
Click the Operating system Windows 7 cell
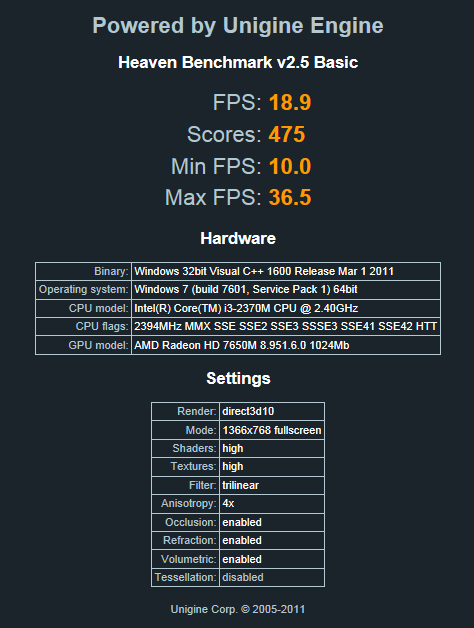pyautogui.click(x=286, y=290)
